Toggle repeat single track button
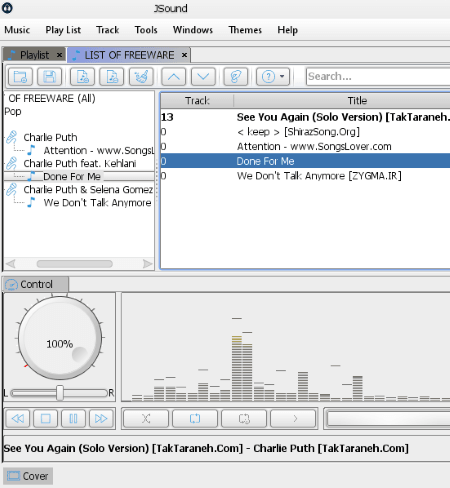The height and width of the screenshot is (488, 450). point(244,419)
